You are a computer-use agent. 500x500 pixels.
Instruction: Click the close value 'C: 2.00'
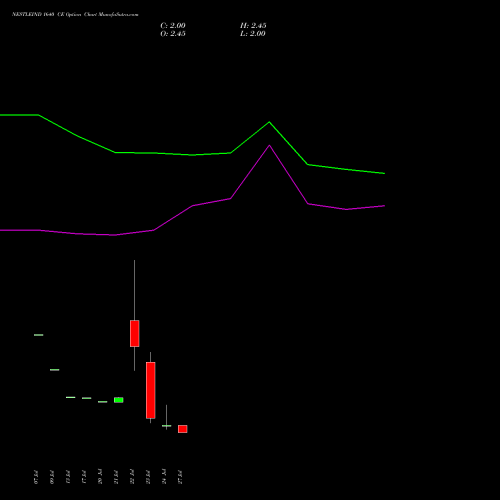[173, 26]
